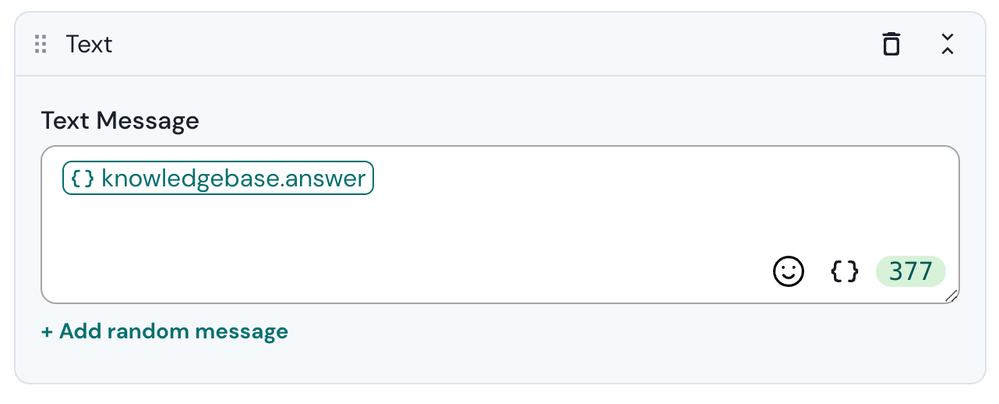Grab the six-dot drag handle

[x=41, y=44]
